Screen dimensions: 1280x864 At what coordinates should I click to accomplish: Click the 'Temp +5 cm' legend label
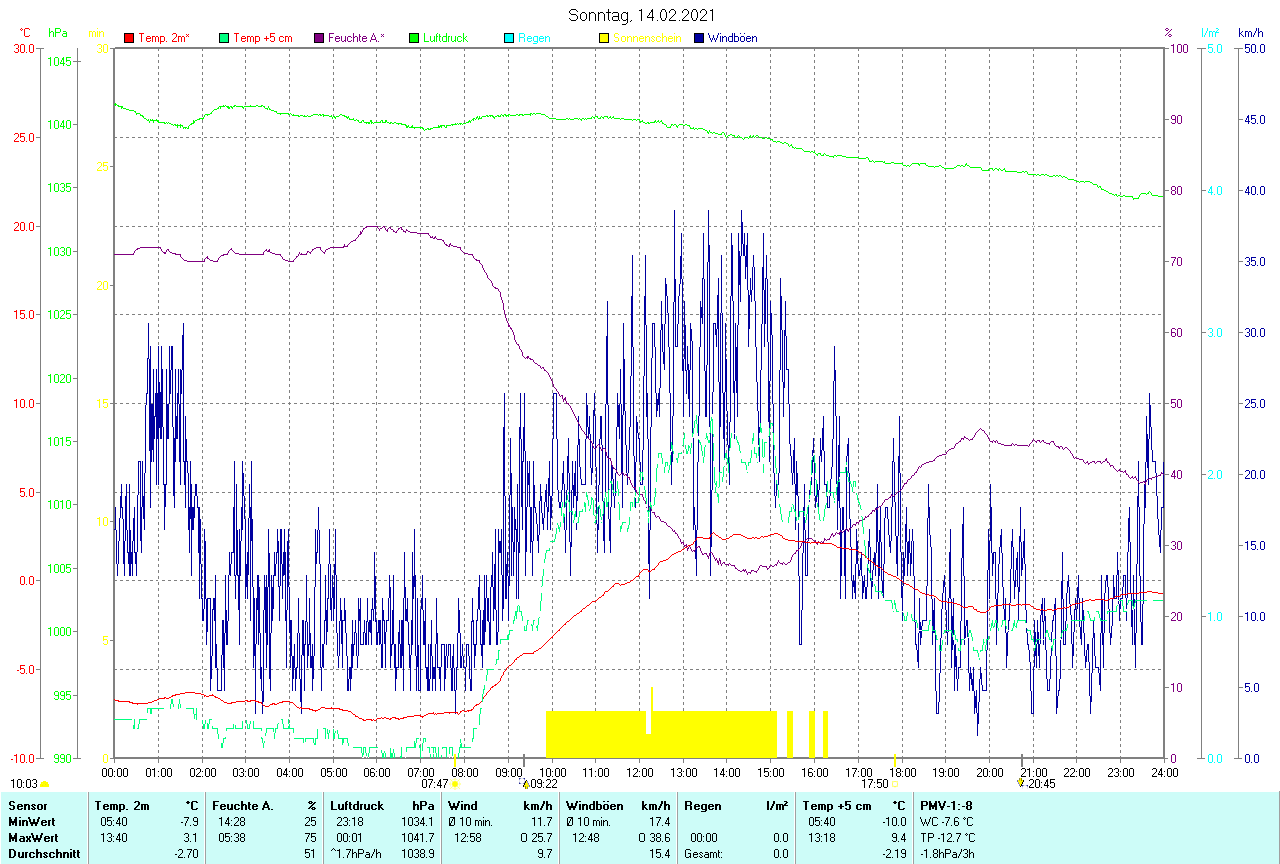pos(263,38)
